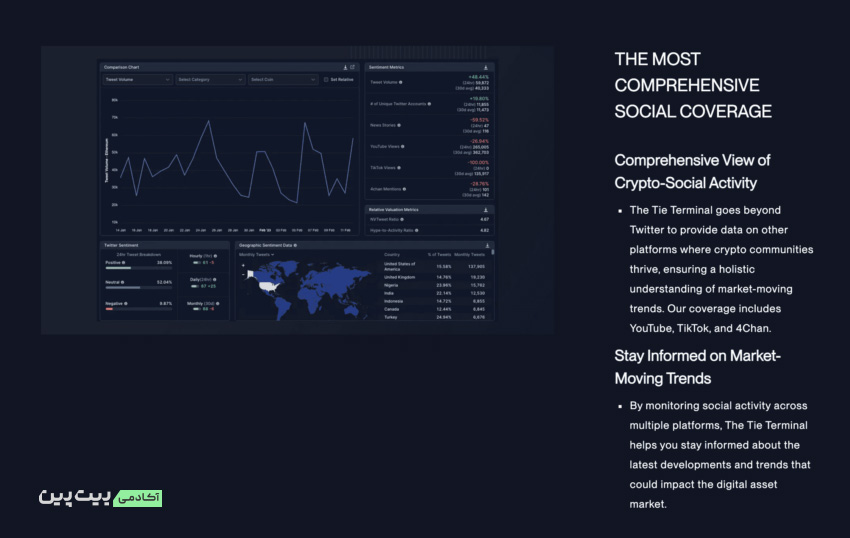The image size is (850, 538).
Task: Click the +48.44% Tweet Volume change
Action: pos(479,77)
